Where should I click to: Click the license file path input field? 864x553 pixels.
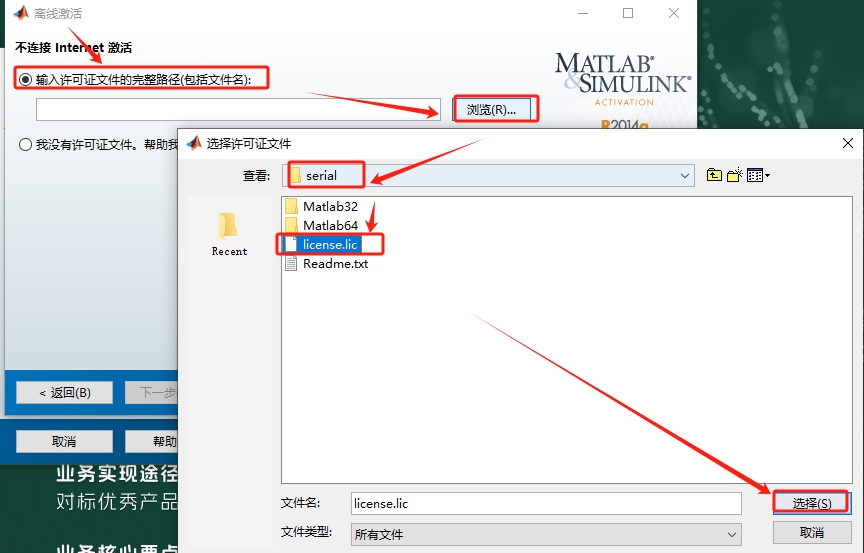pos(238,110)
